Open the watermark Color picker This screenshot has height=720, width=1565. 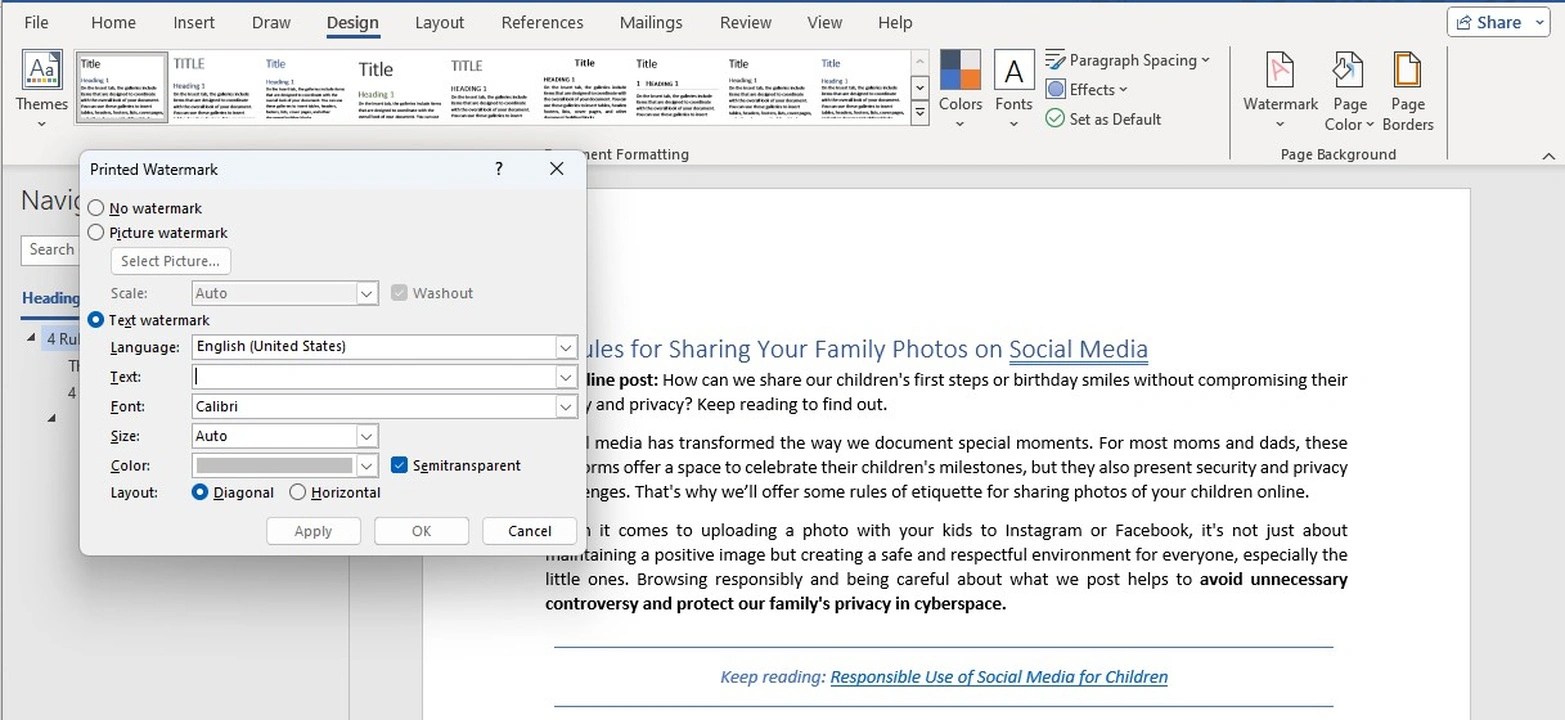367,465
